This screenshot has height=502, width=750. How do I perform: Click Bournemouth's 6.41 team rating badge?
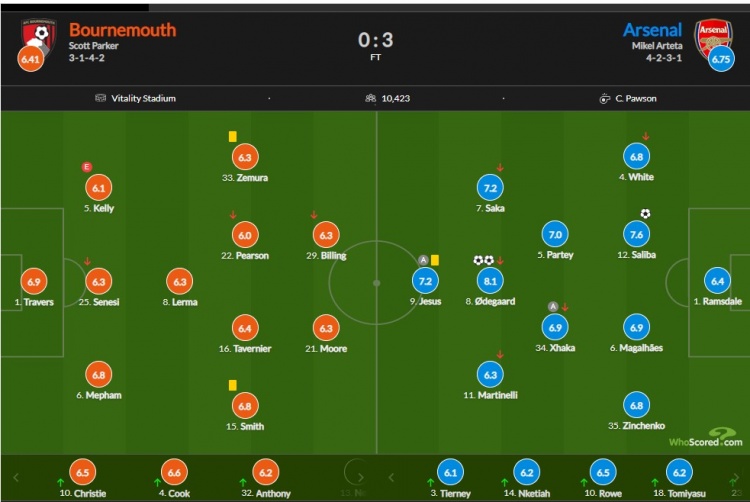pos(30,59)
